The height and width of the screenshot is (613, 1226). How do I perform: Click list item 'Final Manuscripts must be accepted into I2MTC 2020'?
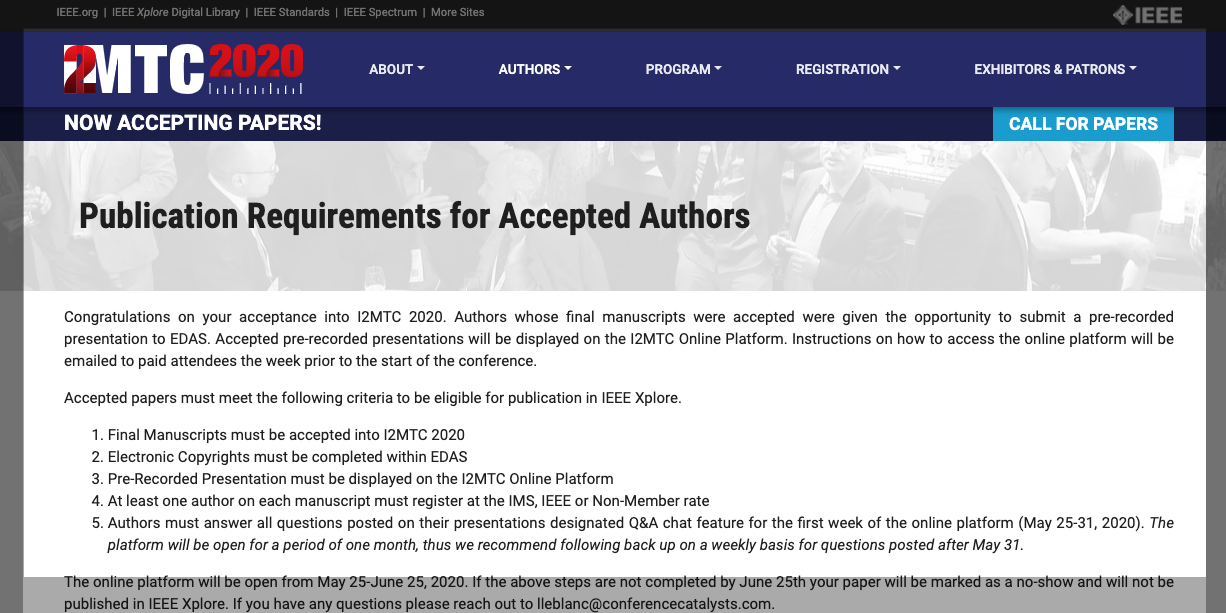[286, 435]
